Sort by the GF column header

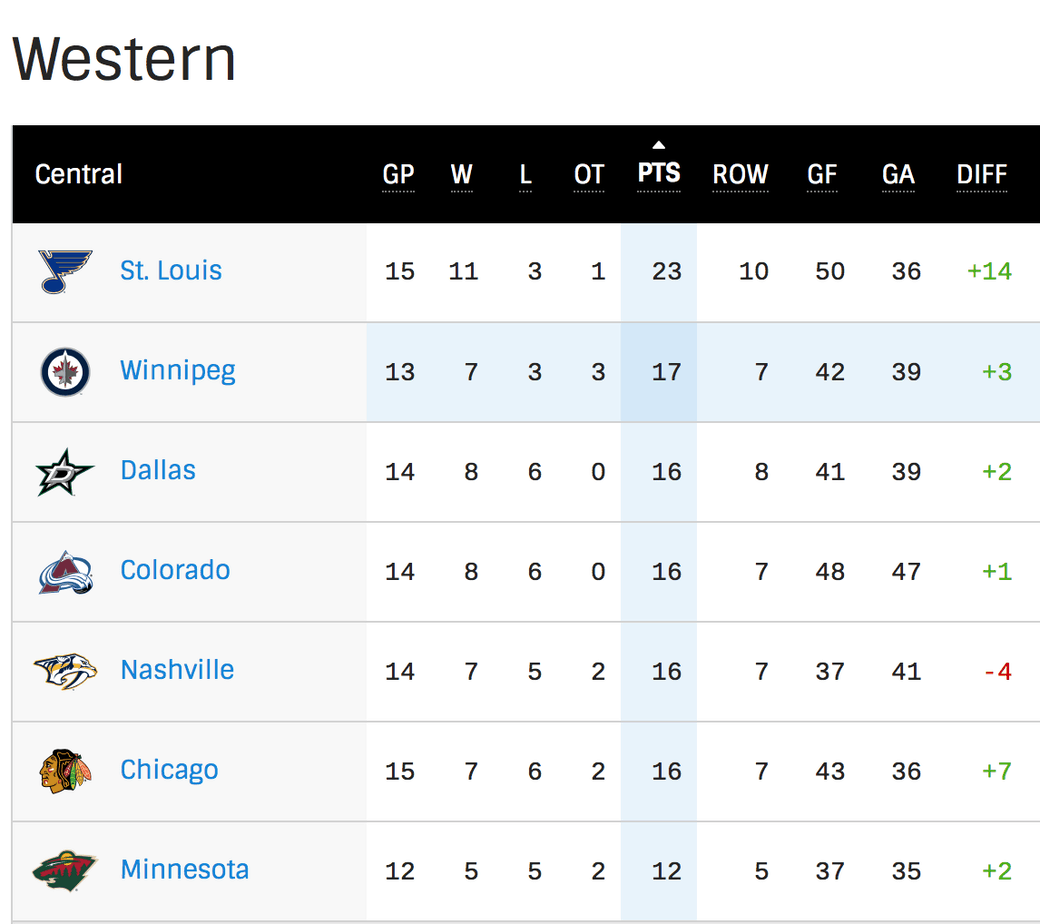coord(822,174)
